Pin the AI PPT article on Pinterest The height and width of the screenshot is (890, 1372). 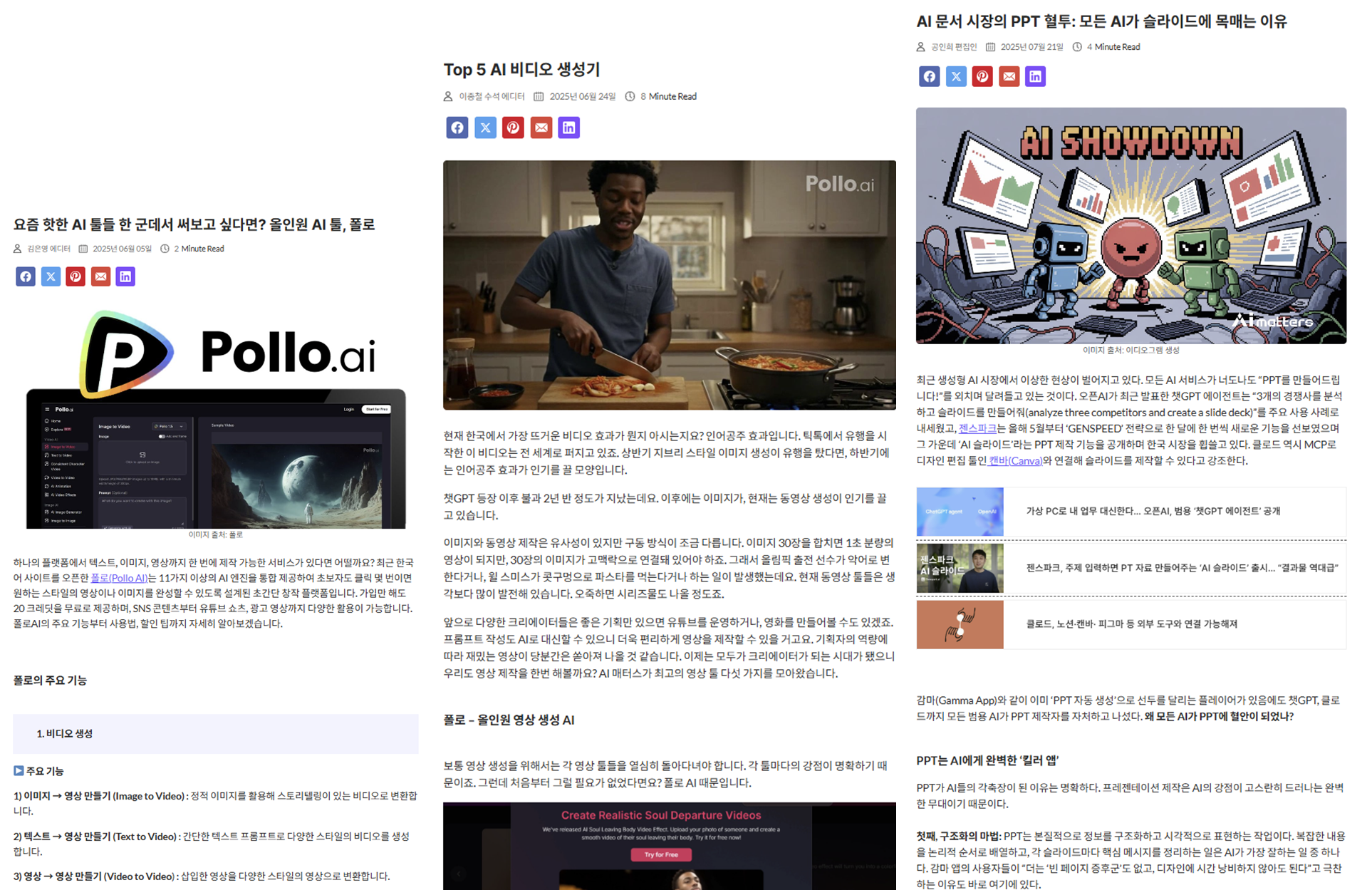coord(982,76)
